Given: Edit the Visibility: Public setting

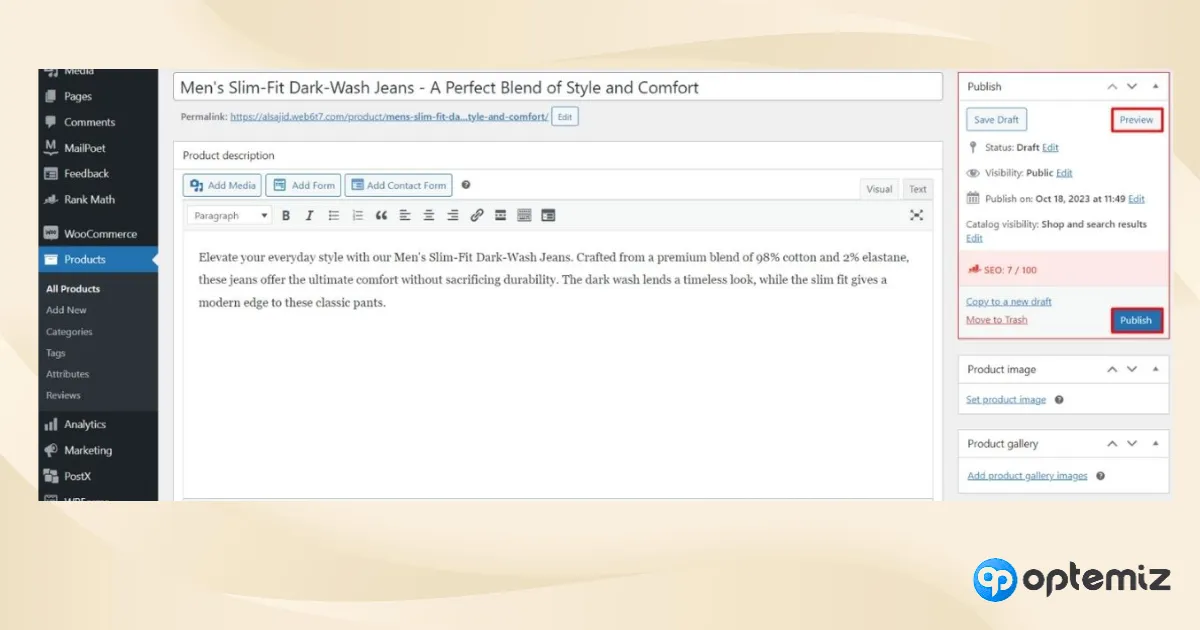Looking at the screenshot, I should [x=1064, y=173].
